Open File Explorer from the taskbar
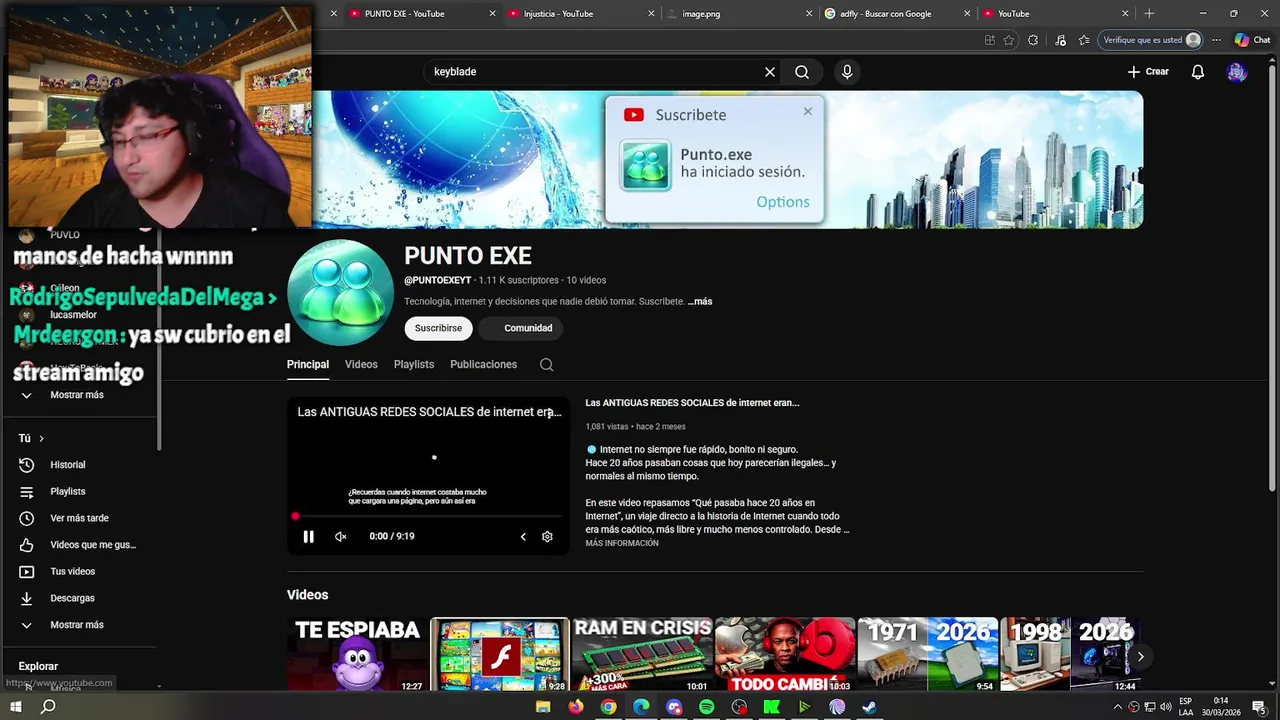Screen dimensions: 1280x720 543,707
